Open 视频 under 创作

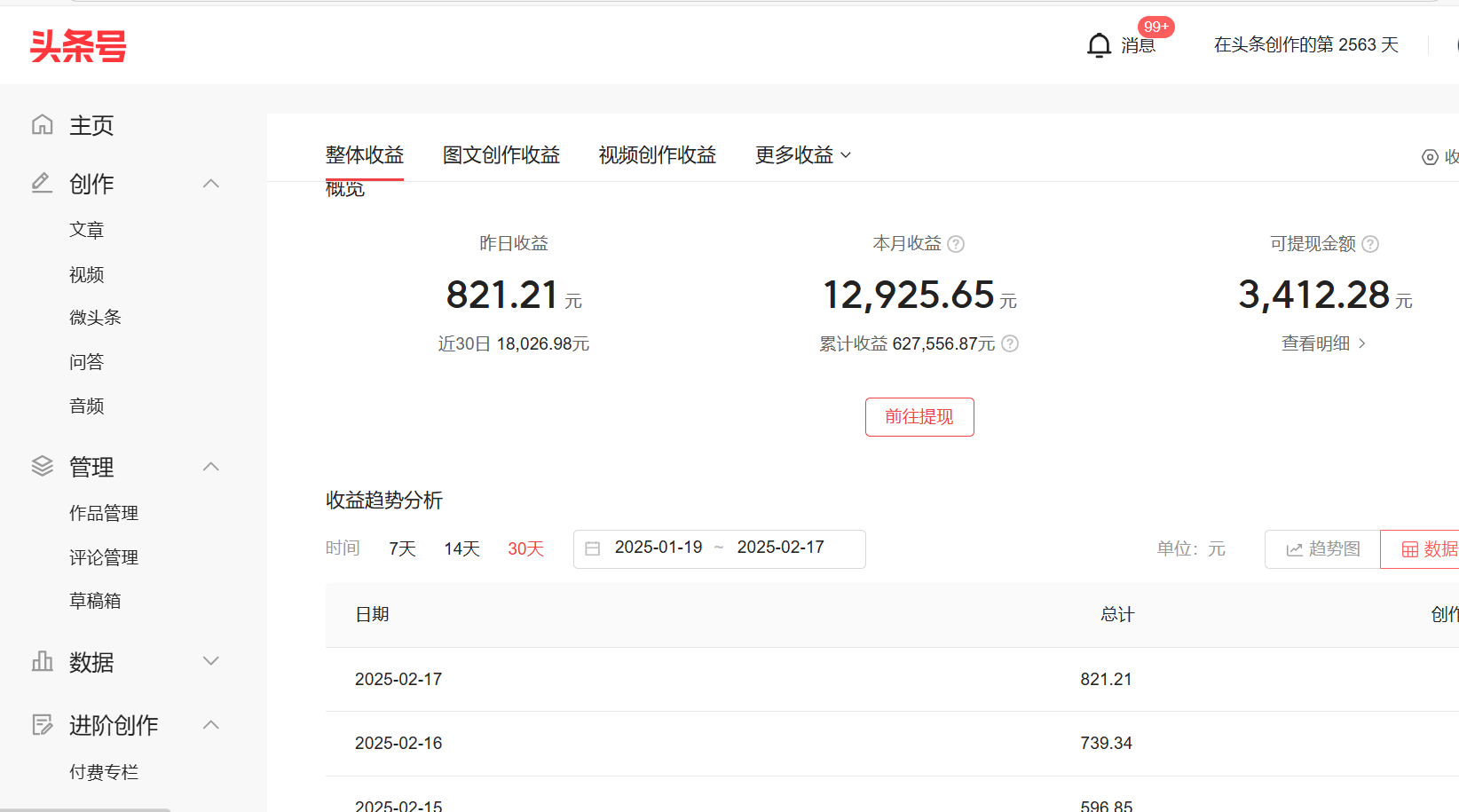[x=87, y=274]
